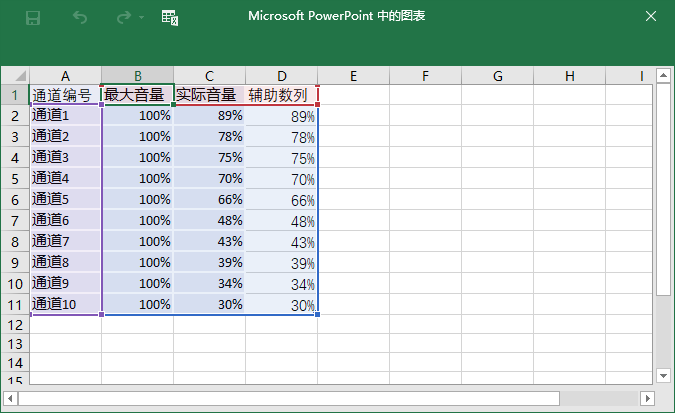Click 66% in the 实际音量 column

pos(210,199)
